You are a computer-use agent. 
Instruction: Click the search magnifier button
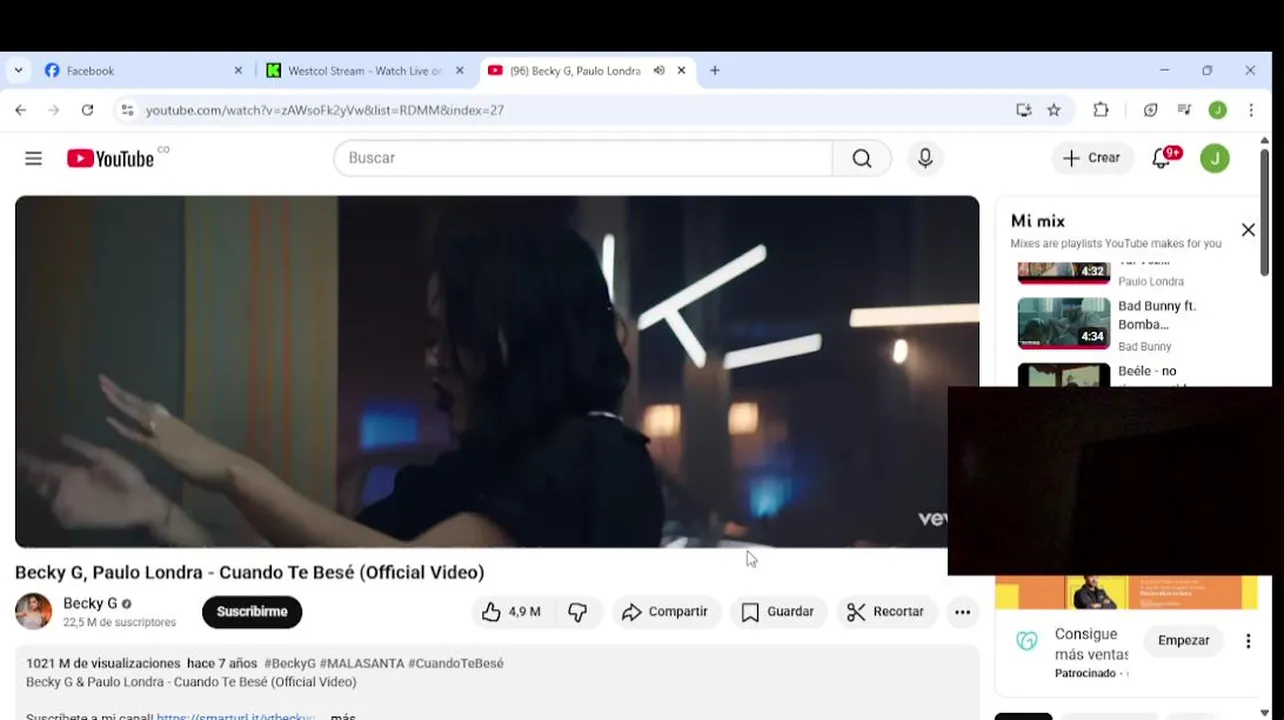[x=862, y=158]
